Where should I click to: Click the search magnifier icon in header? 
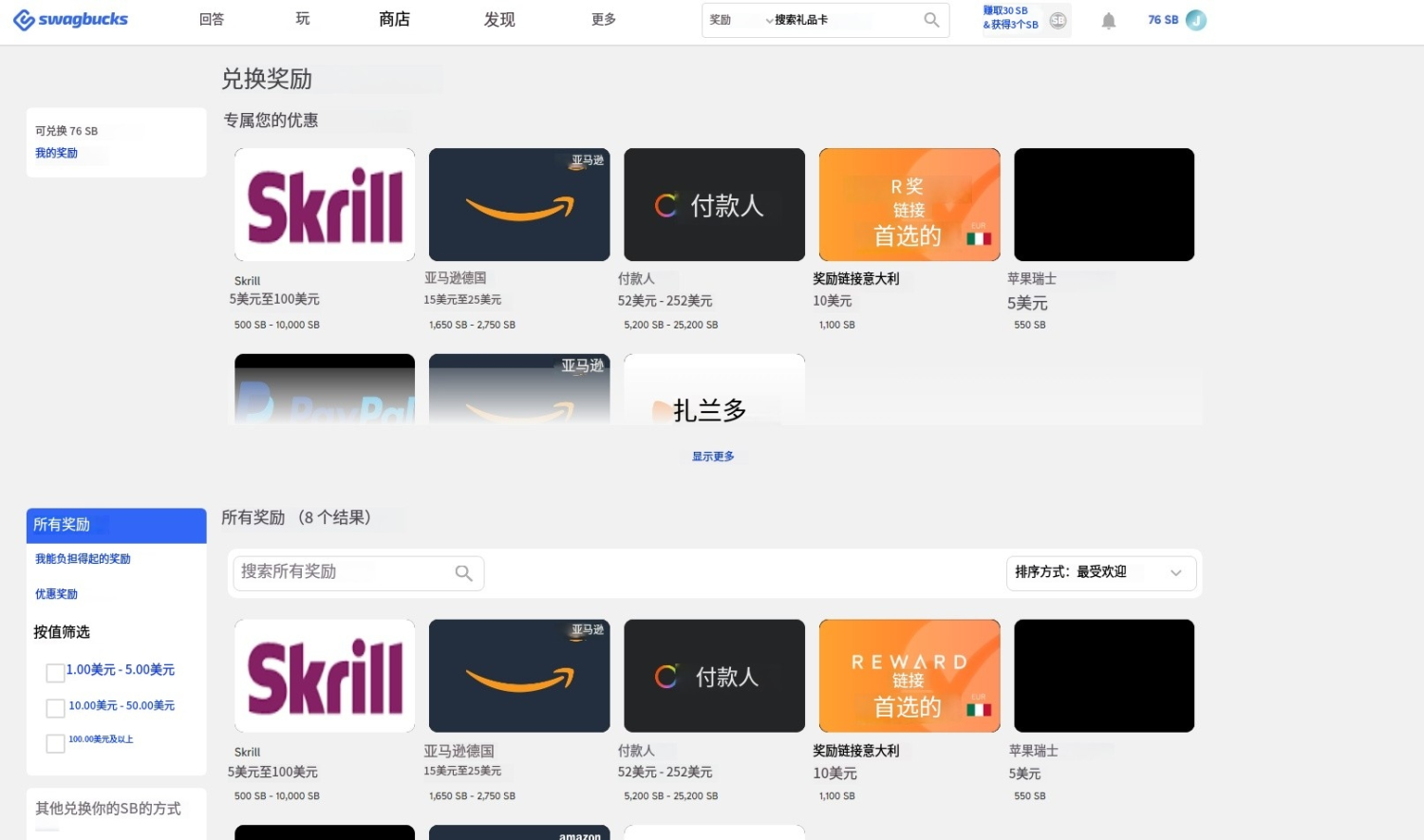[x=931, y=20]
